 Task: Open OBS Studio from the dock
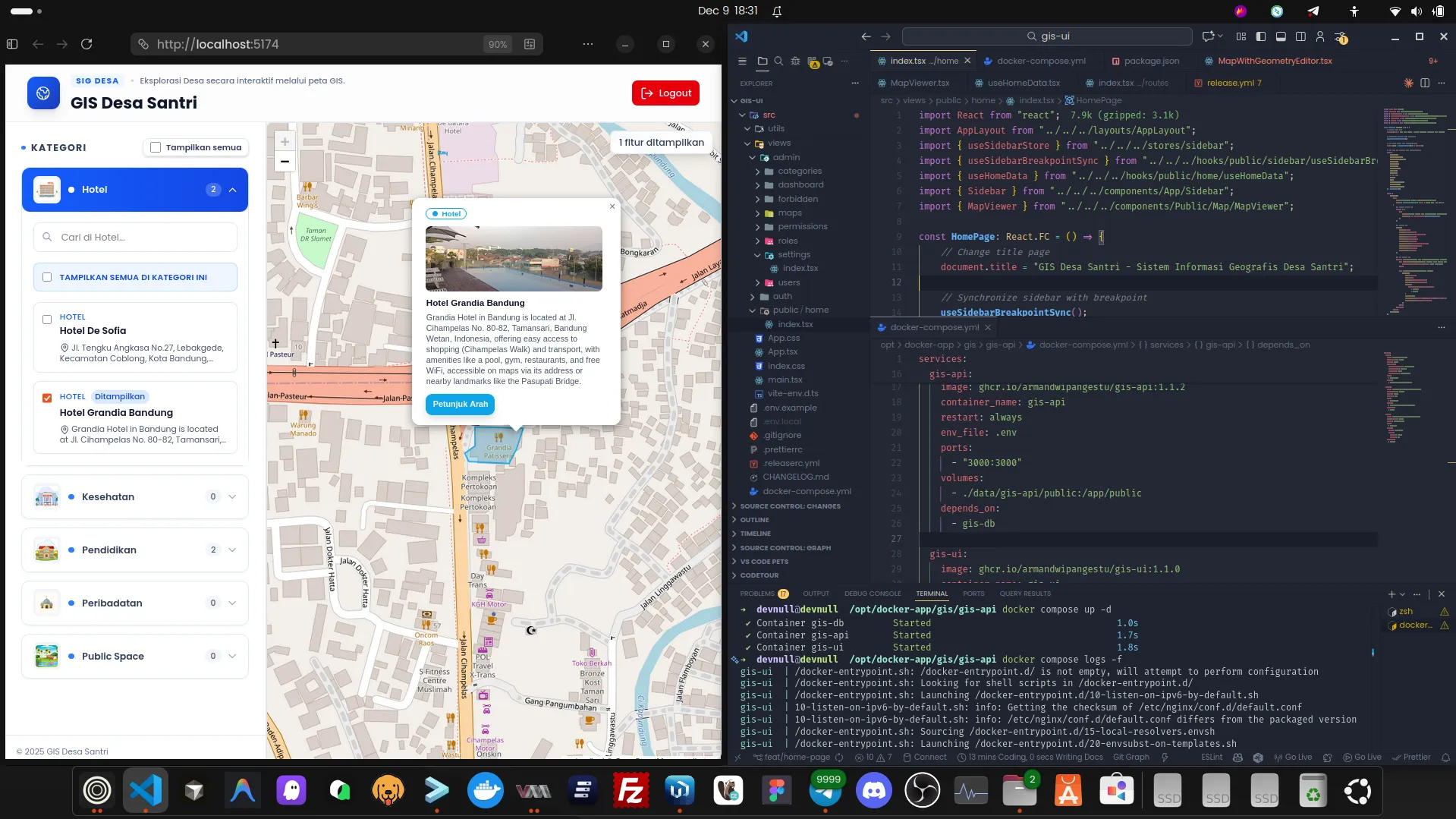tap(923, 791)
